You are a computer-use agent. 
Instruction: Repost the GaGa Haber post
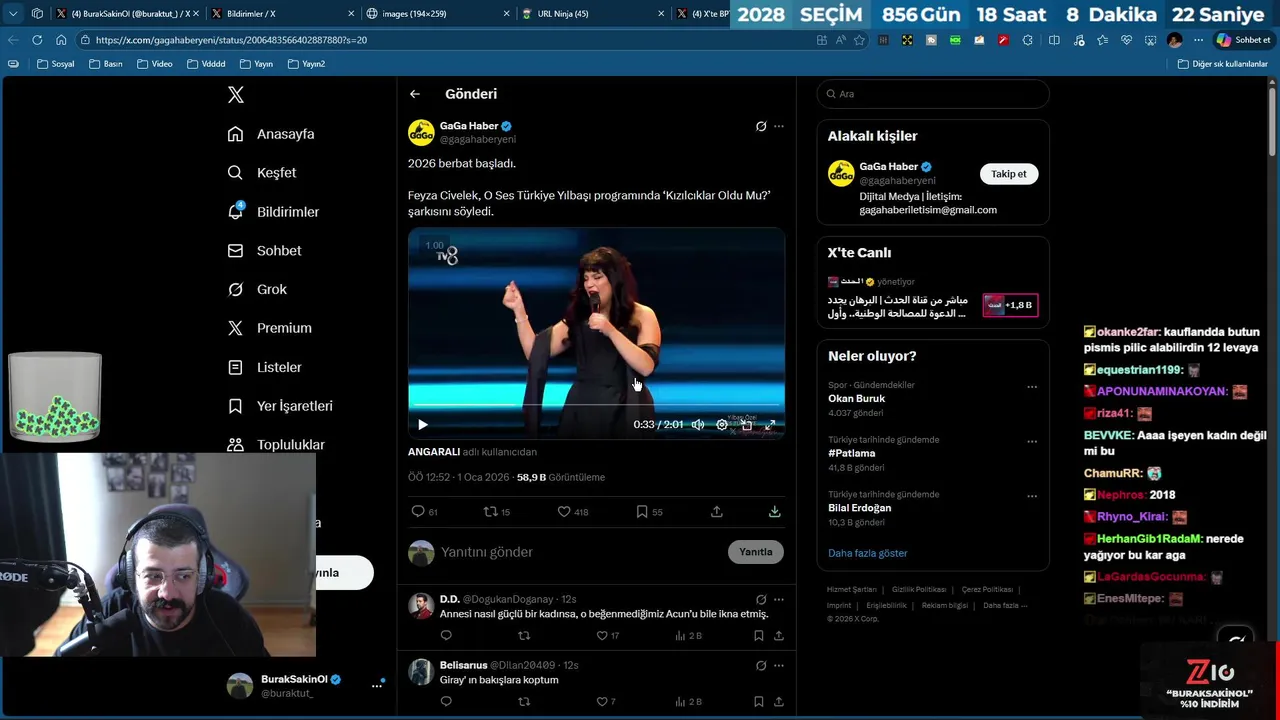point(497,512)
